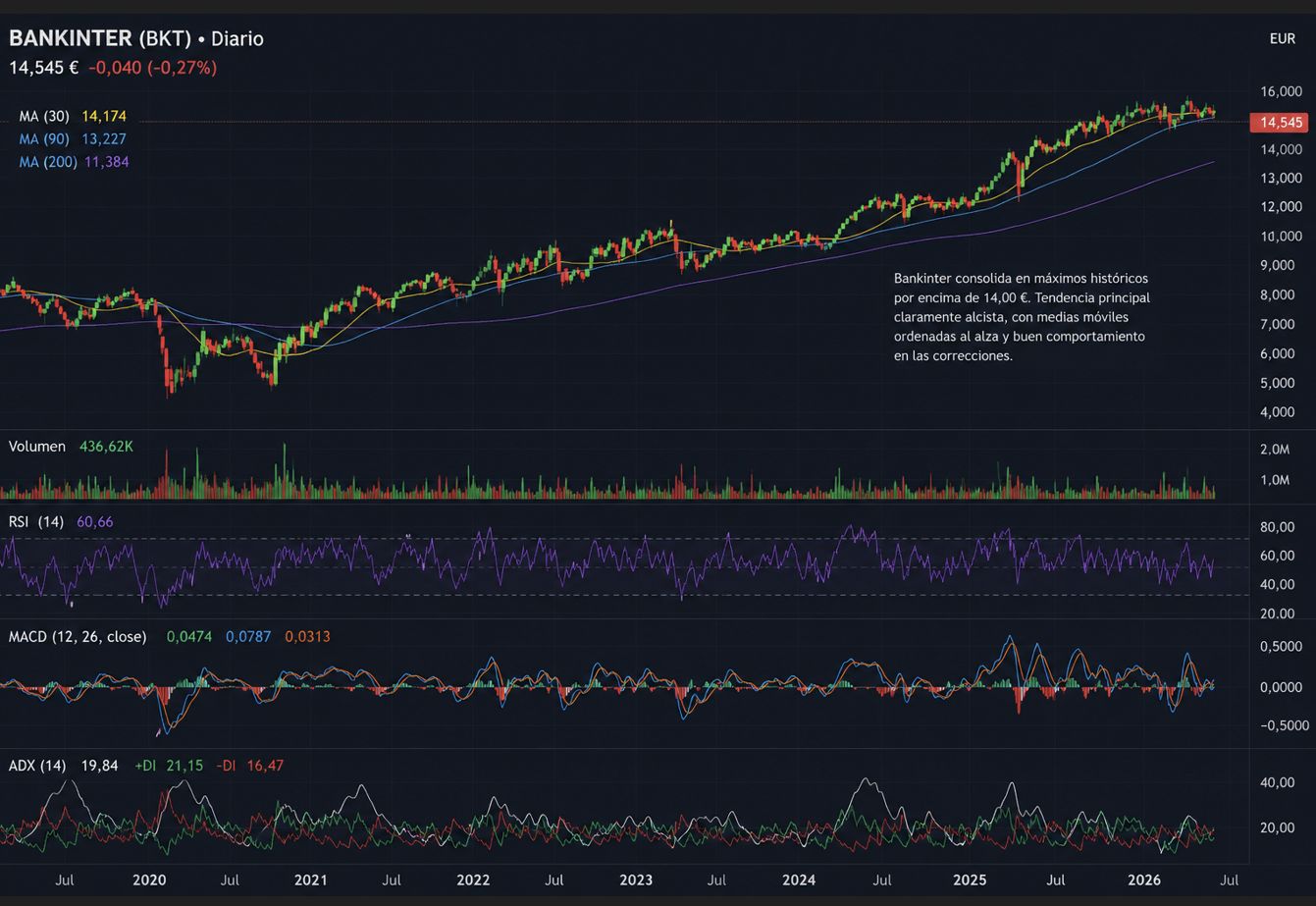The image size is (1316, 906).
Task: Click the 2020 label on the time axis
Action: pos(149,880)
